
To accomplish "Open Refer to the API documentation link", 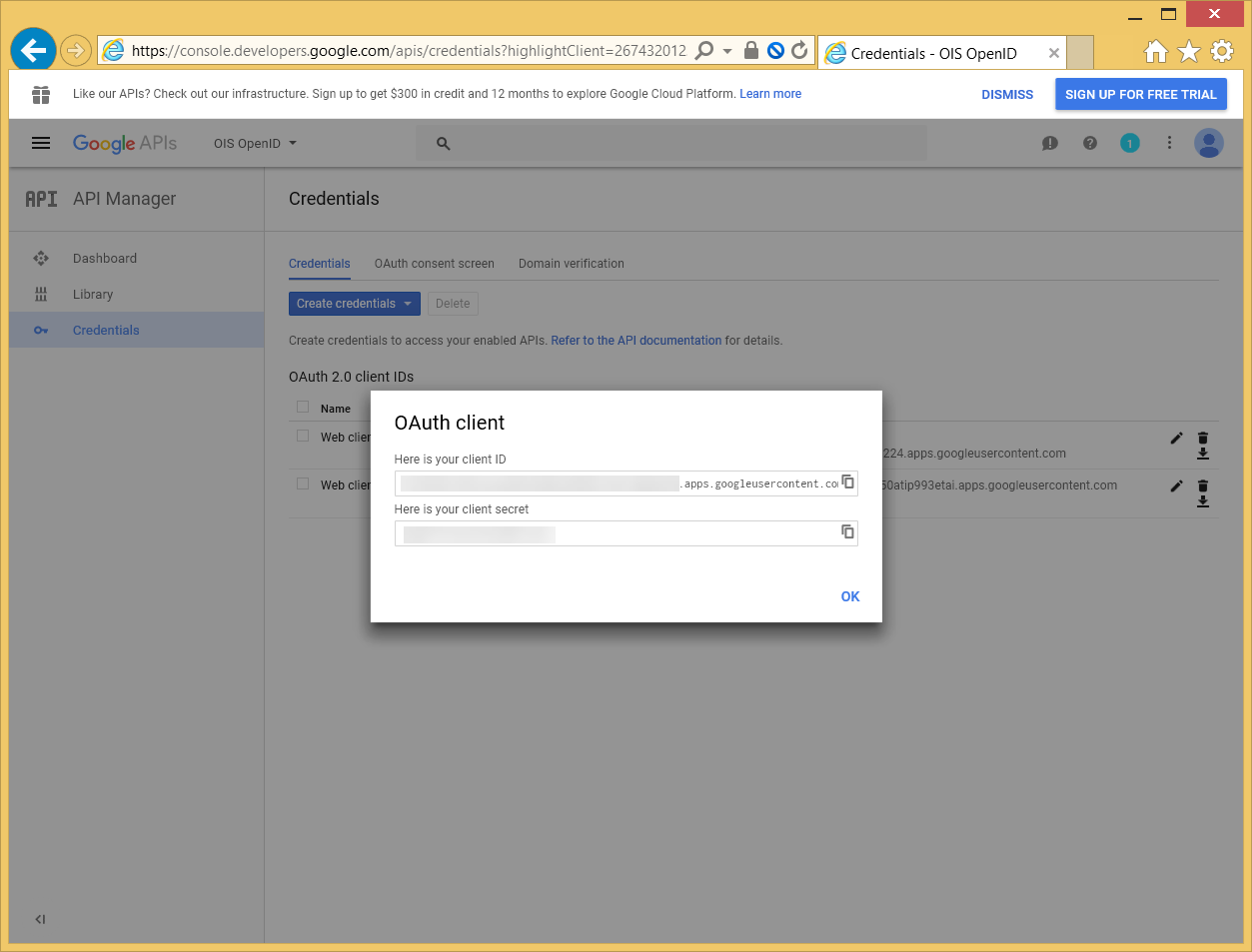I will coord(636,341).
